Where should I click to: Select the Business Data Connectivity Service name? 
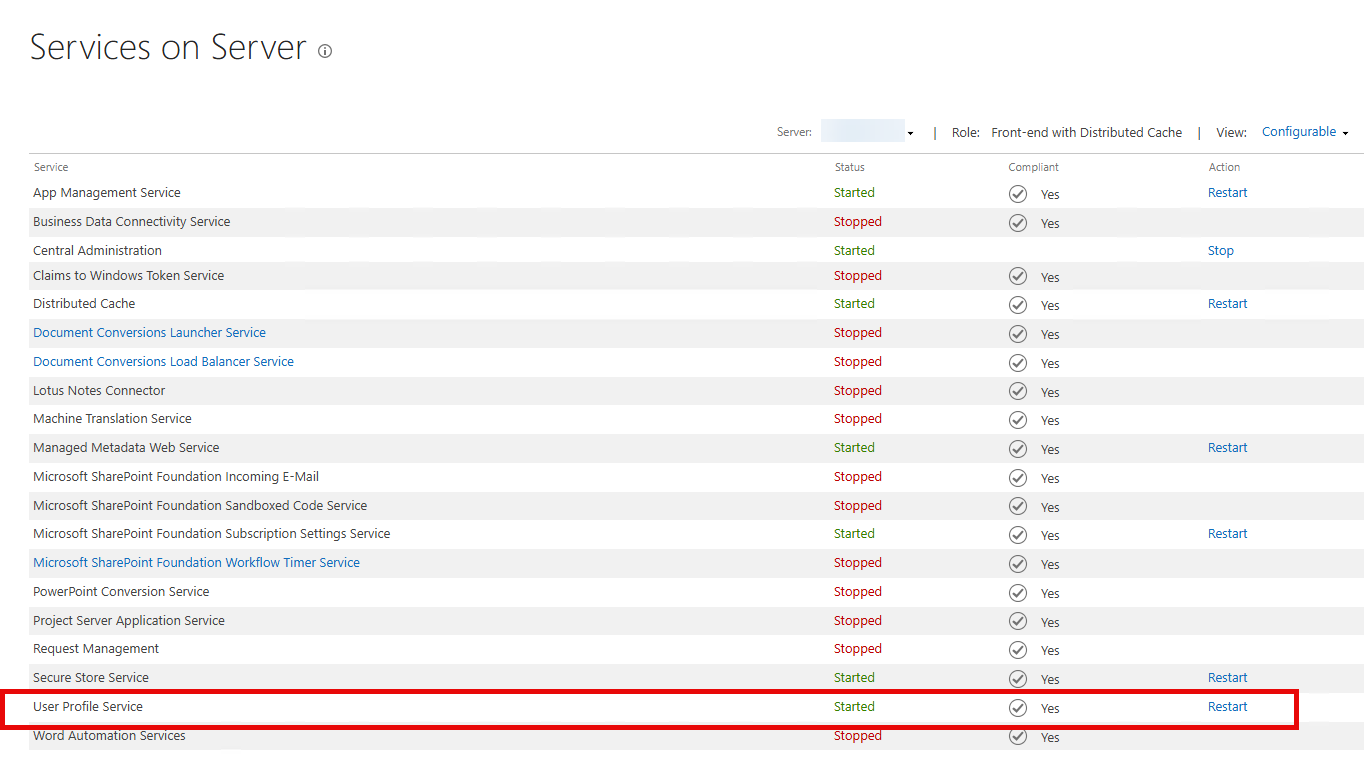tap(131, 222)
